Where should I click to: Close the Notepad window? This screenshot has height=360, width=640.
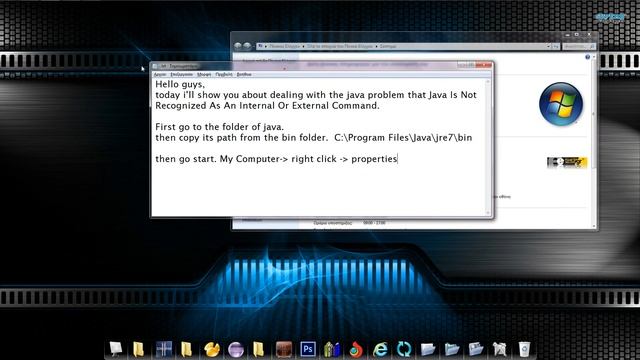[x=483, y=65]
